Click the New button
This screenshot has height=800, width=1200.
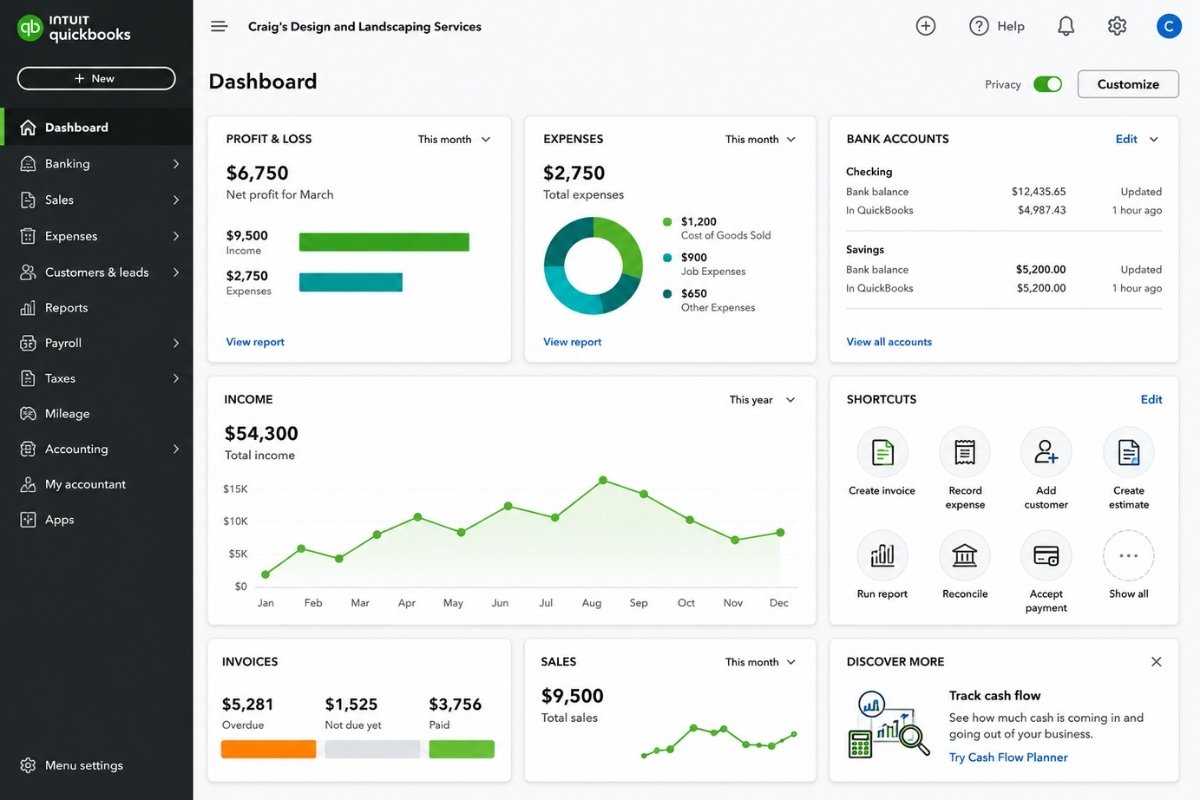96,78
